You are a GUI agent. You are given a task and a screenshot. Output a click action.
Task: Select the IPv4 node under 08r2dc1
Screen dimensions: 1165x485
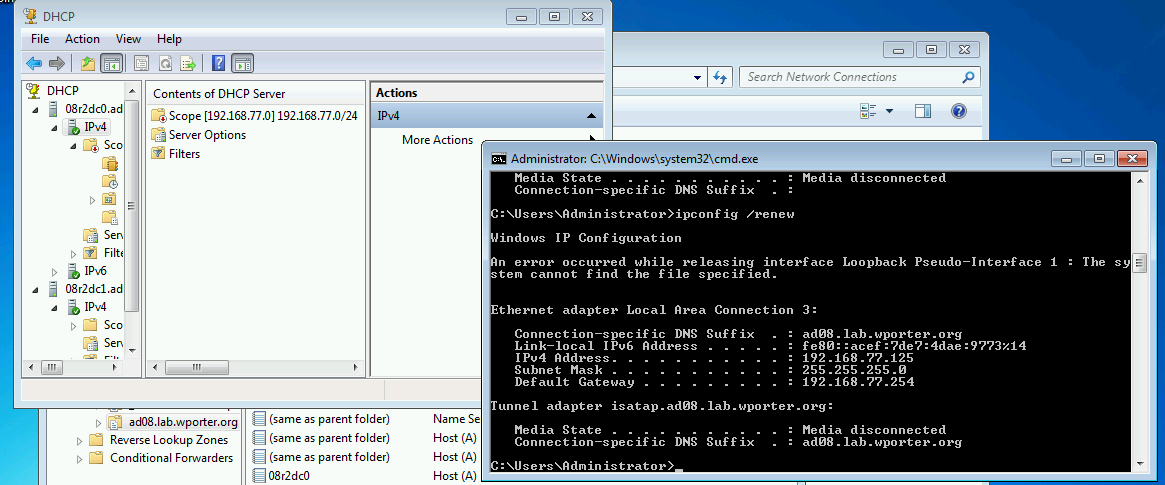click(95, 306)
